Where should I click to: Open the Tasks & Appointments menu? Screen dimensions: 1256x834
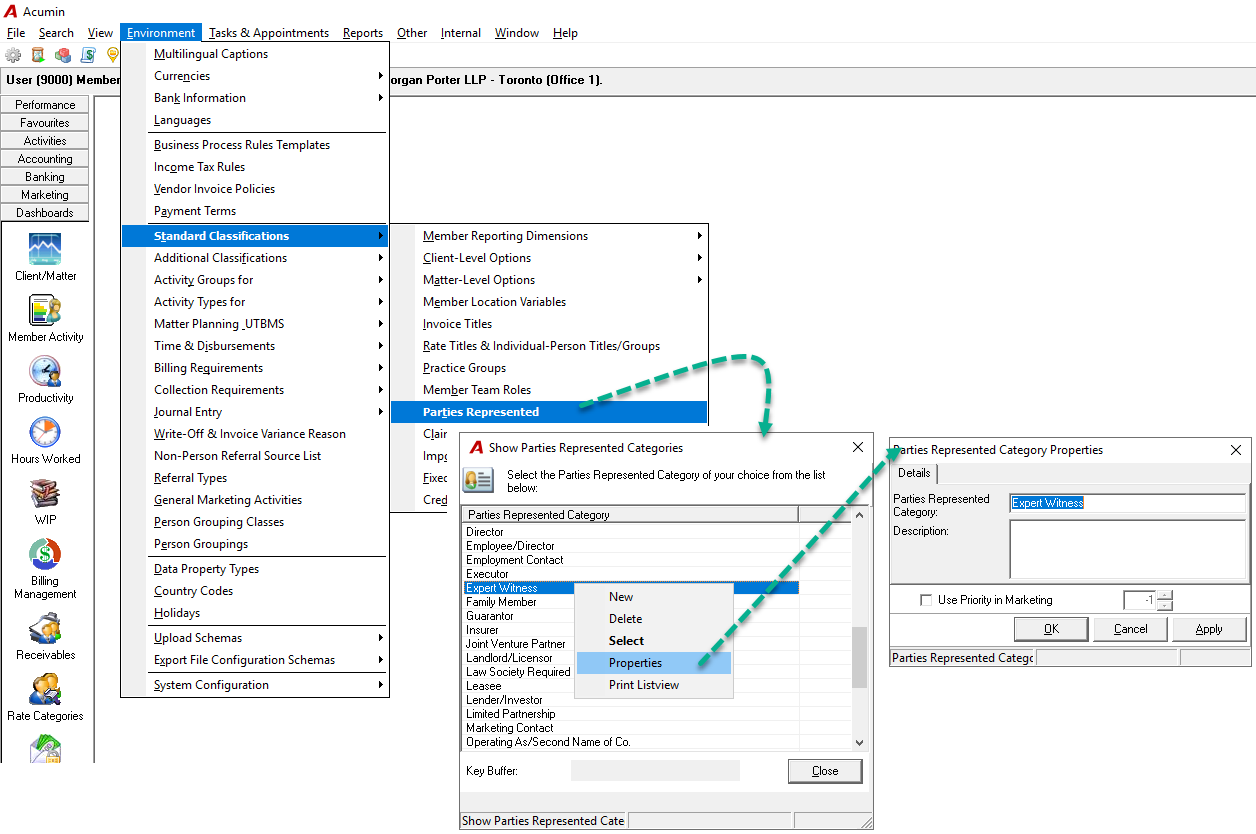point(269,33)
